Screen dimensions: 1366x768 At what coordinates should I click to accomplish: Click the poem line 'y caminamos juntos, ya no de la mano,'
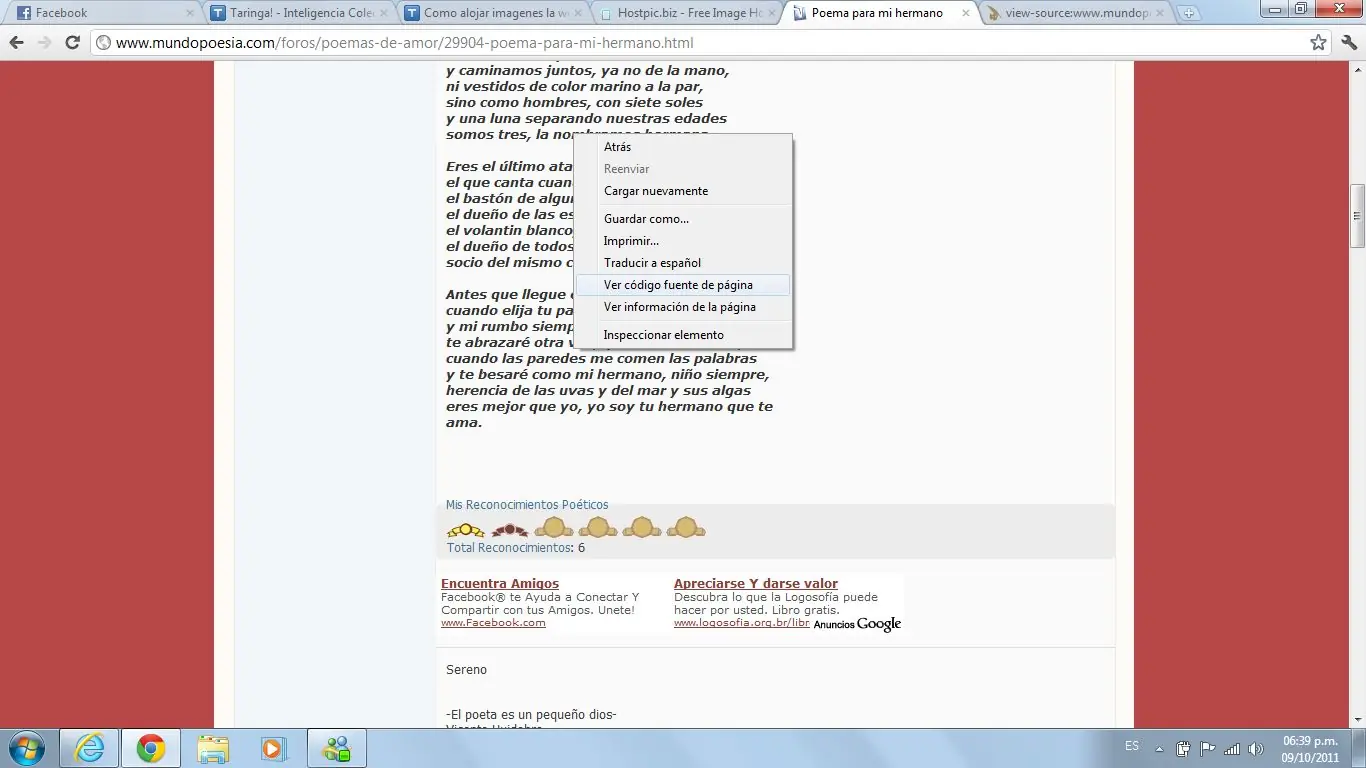pos(588,71)
